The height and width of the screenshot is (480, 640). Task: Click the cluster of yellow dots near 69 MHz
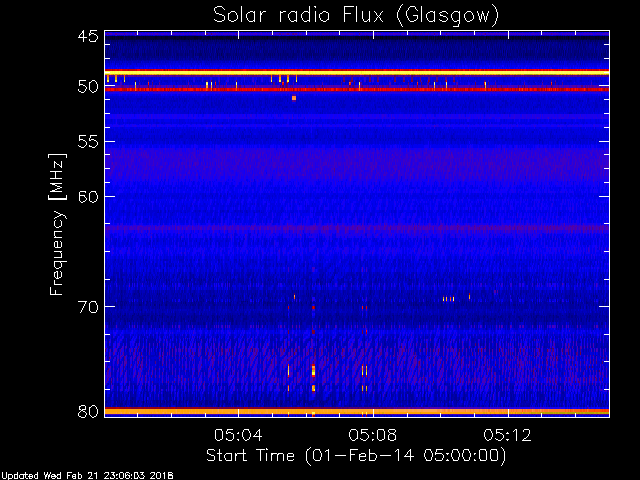(448, 299)
